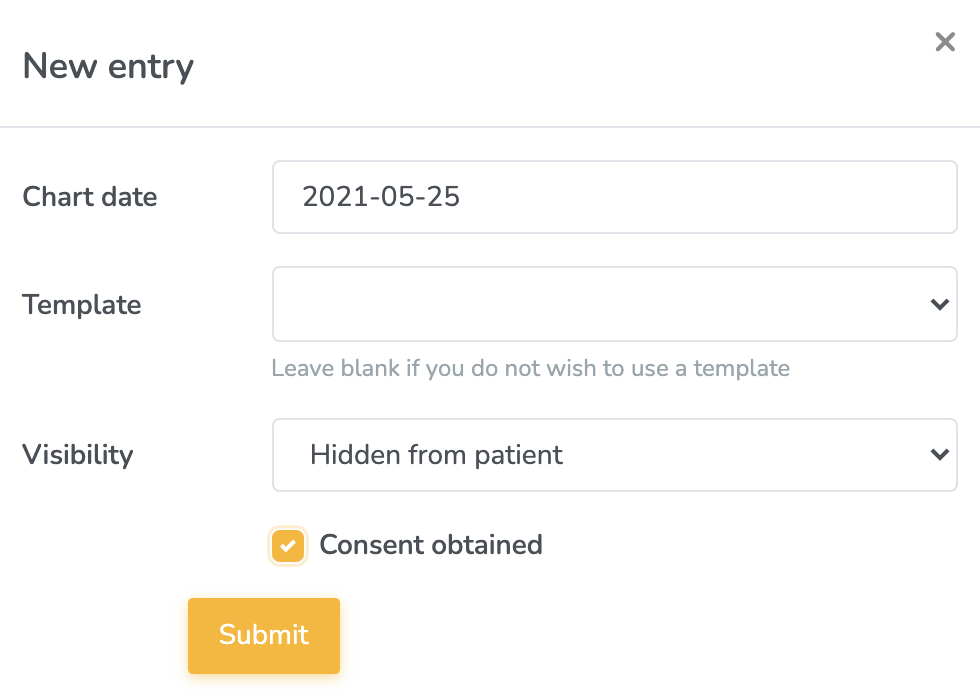Click the Template field chevron arrow
980x692 pixels.
pyautogui.click(x=939, y=304)
